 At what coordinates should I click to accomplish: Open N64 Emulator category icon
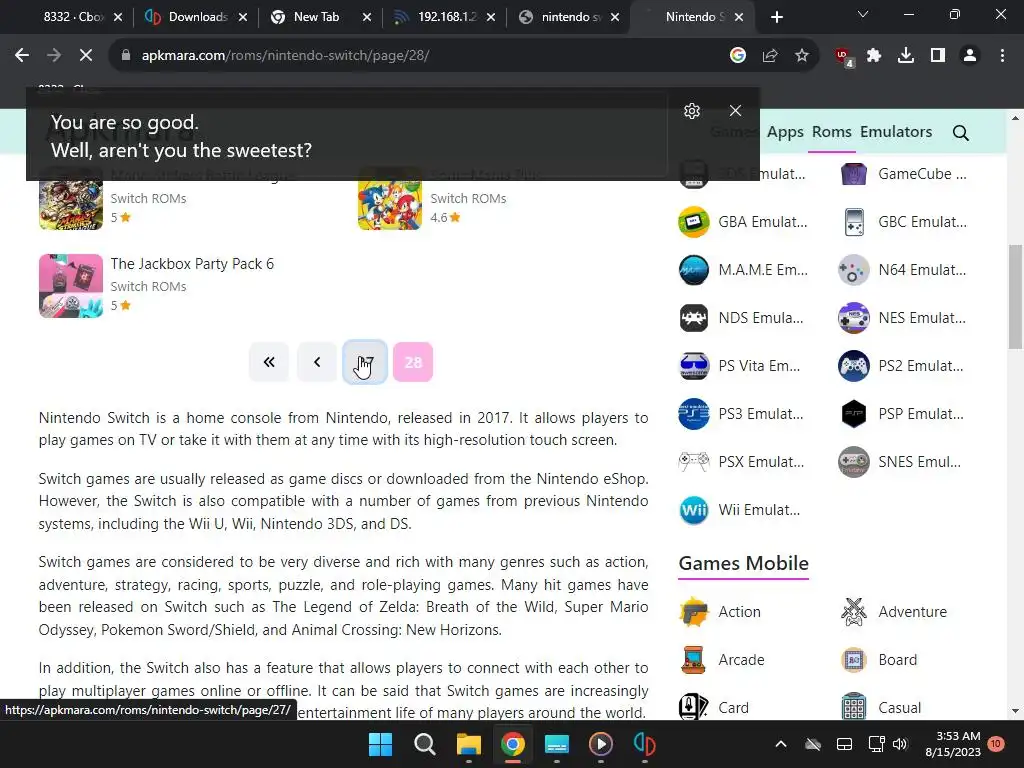click(854, 270)
